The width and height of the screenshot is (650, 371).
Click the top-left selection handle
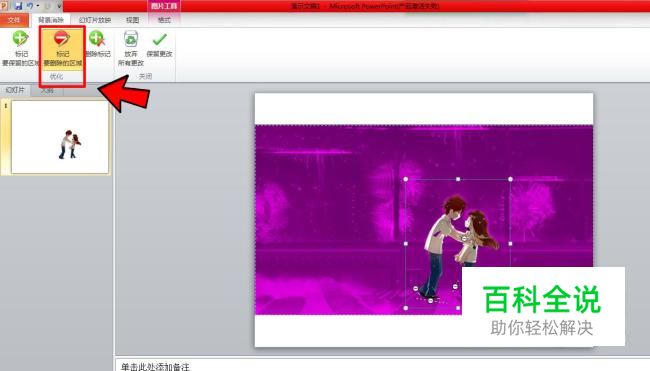point(406,179)
